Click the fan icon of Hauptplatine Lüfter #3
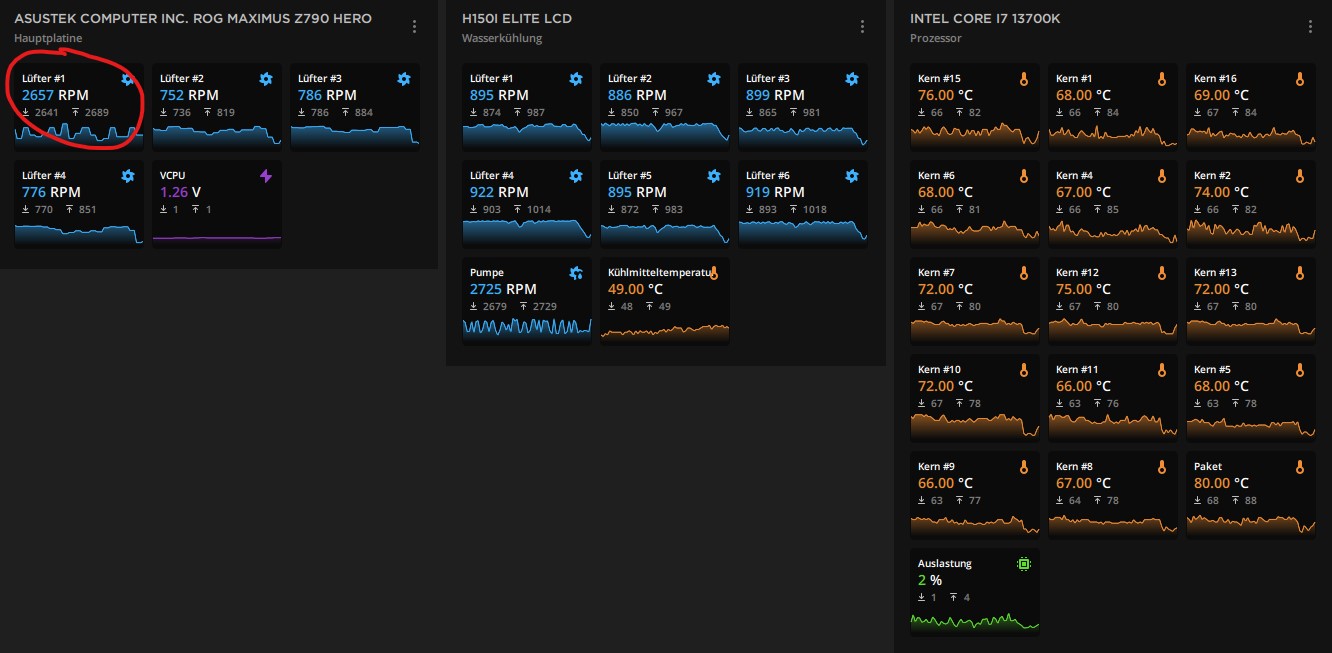The image size is (1332, 653). [404, 79]
